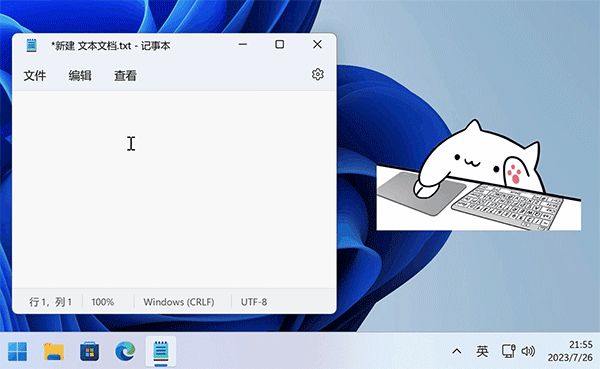The width and height of the screenshot is (600, 369).
Task: Switch the 英 input method indicator
Action: (482, 351)
